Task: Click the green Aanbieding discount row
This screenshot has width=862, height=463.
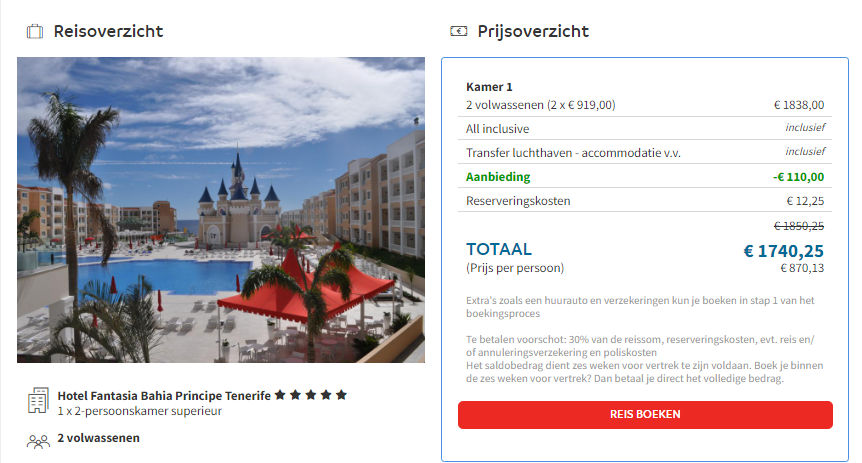Action: [x=645, y=177]
